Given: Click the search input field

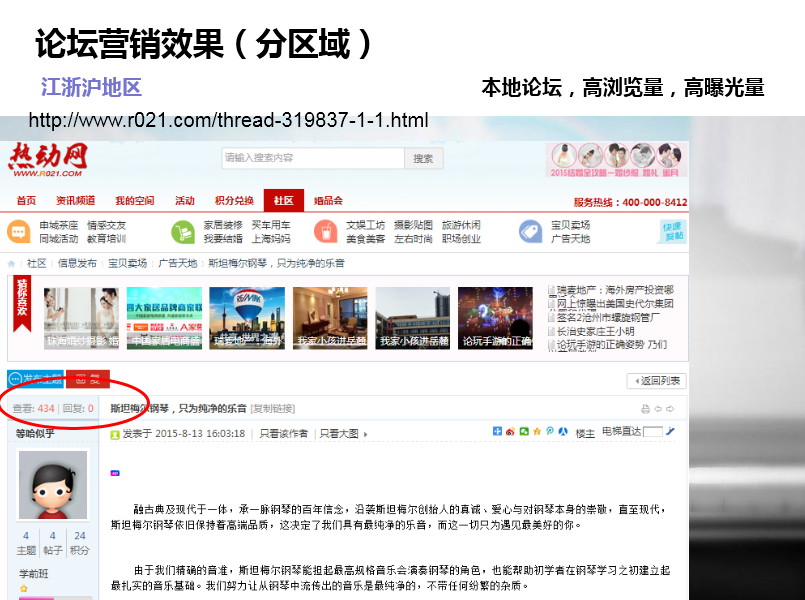Looking at the screenshot, I should (x=313, y=158).
